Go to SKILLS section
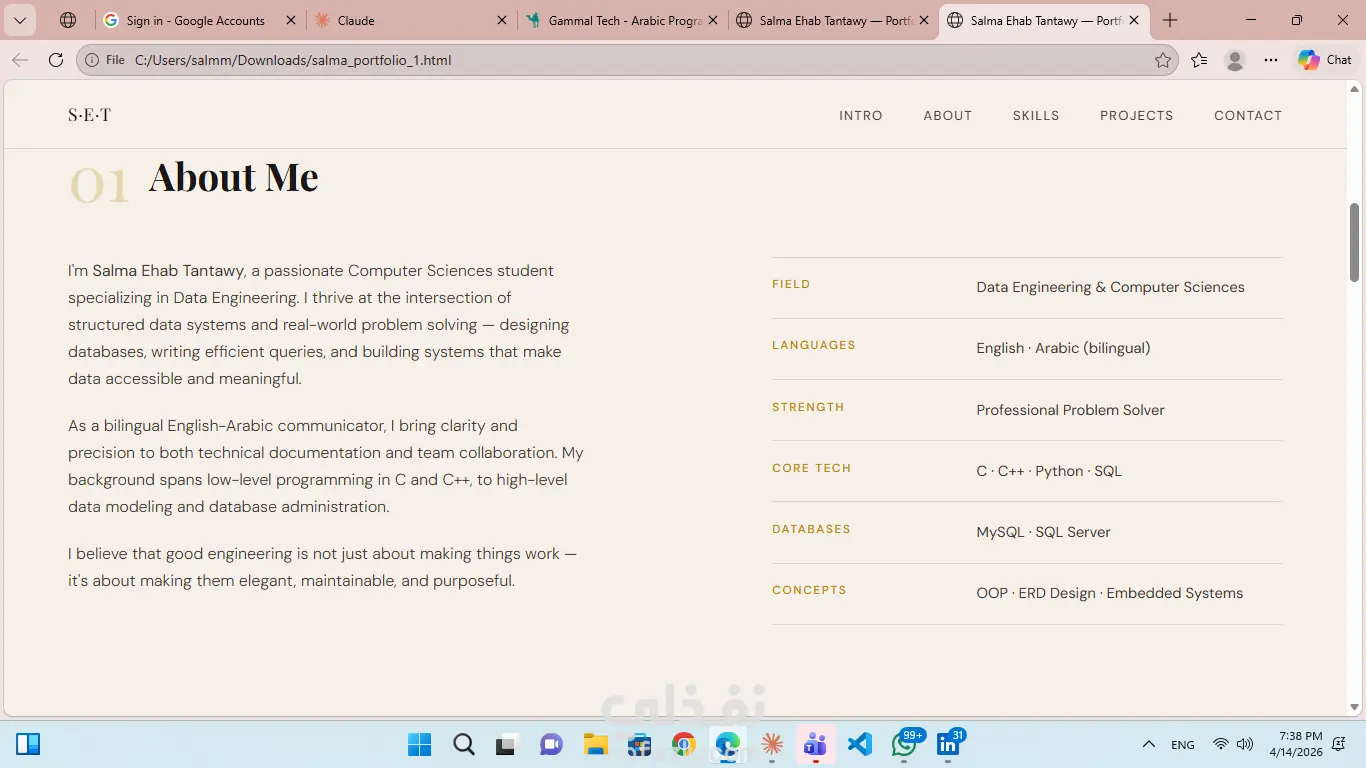Image resolution: width=1366 pixels, height=768 pixels. pos(1036,115)
